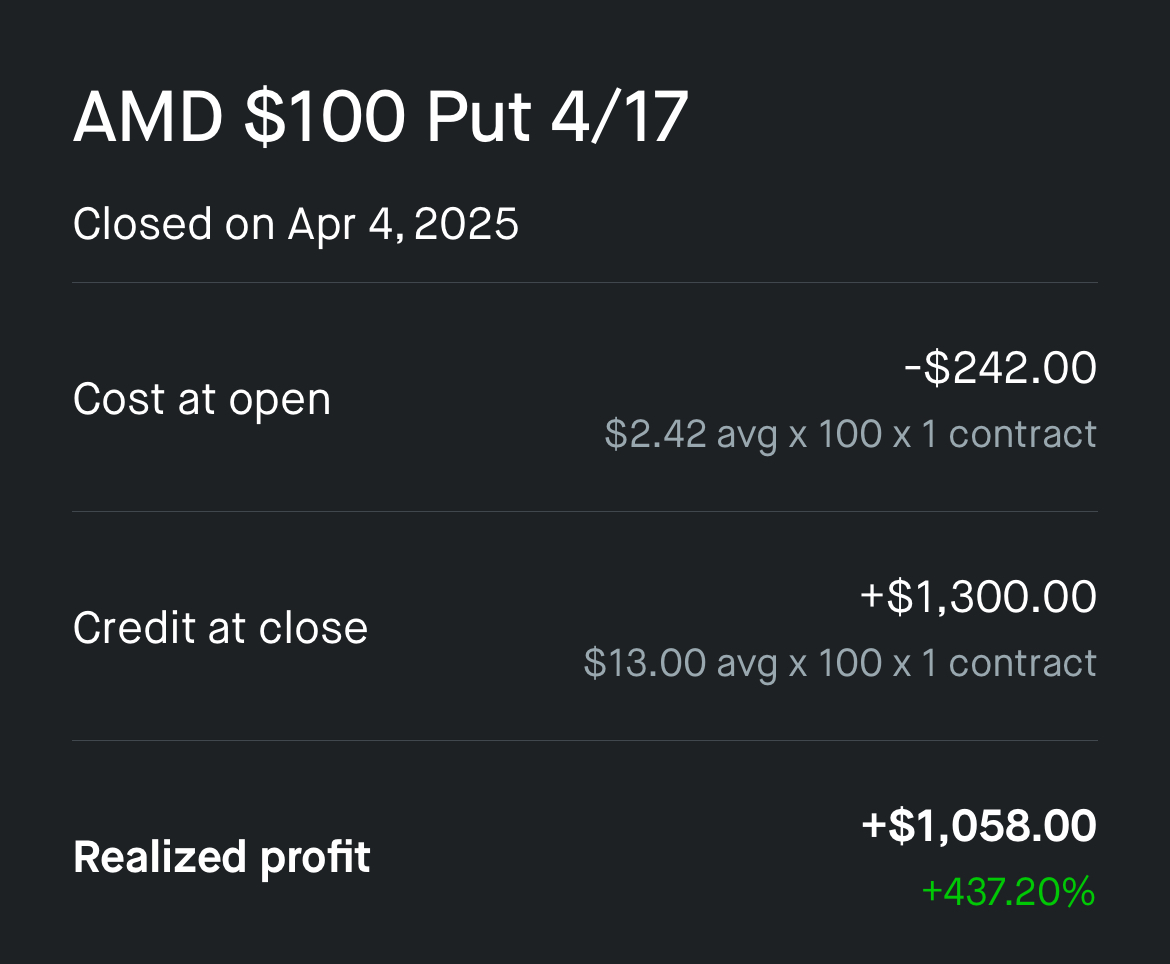Click the 1 contract text under -$242.00
This screenshot has height=964, width=1170.
point(1009,434)
